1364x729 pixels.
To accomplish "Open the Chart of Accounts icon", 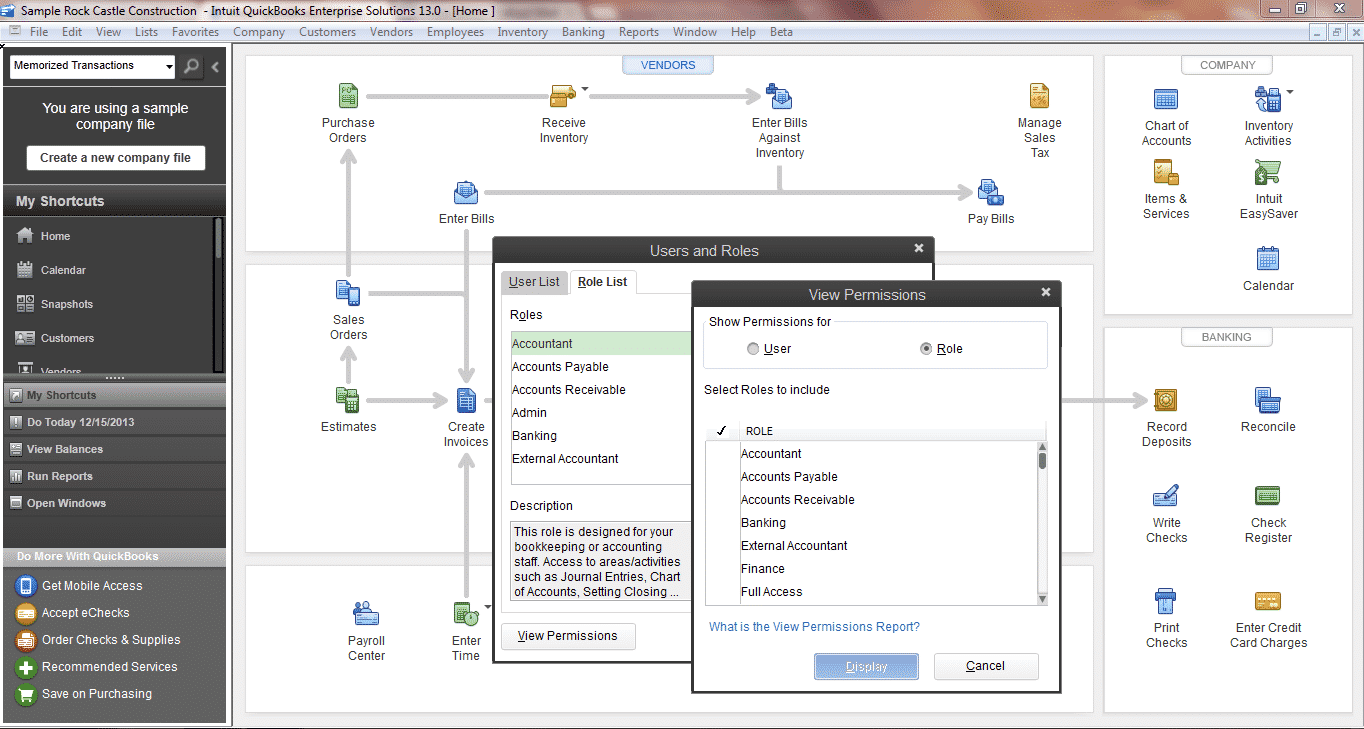I will point(1166,99).
